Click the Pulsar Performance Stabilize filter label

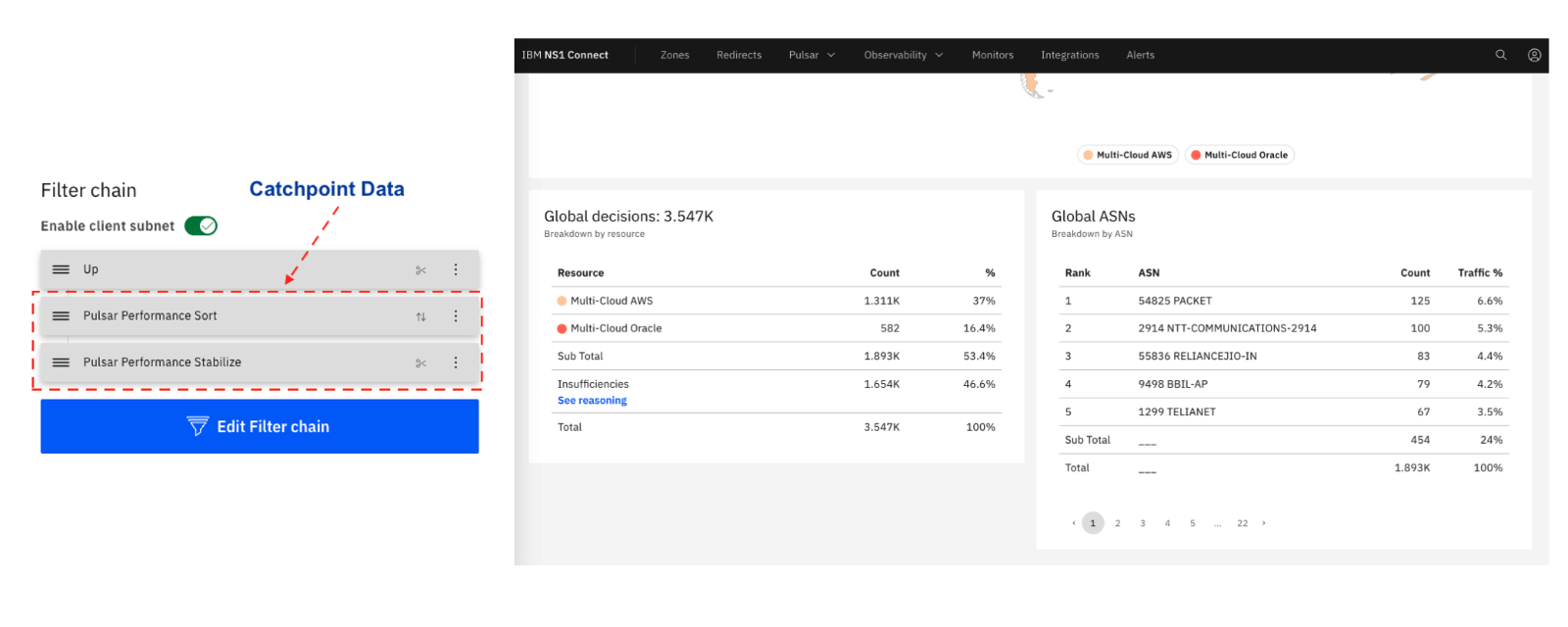coord(162,362)
